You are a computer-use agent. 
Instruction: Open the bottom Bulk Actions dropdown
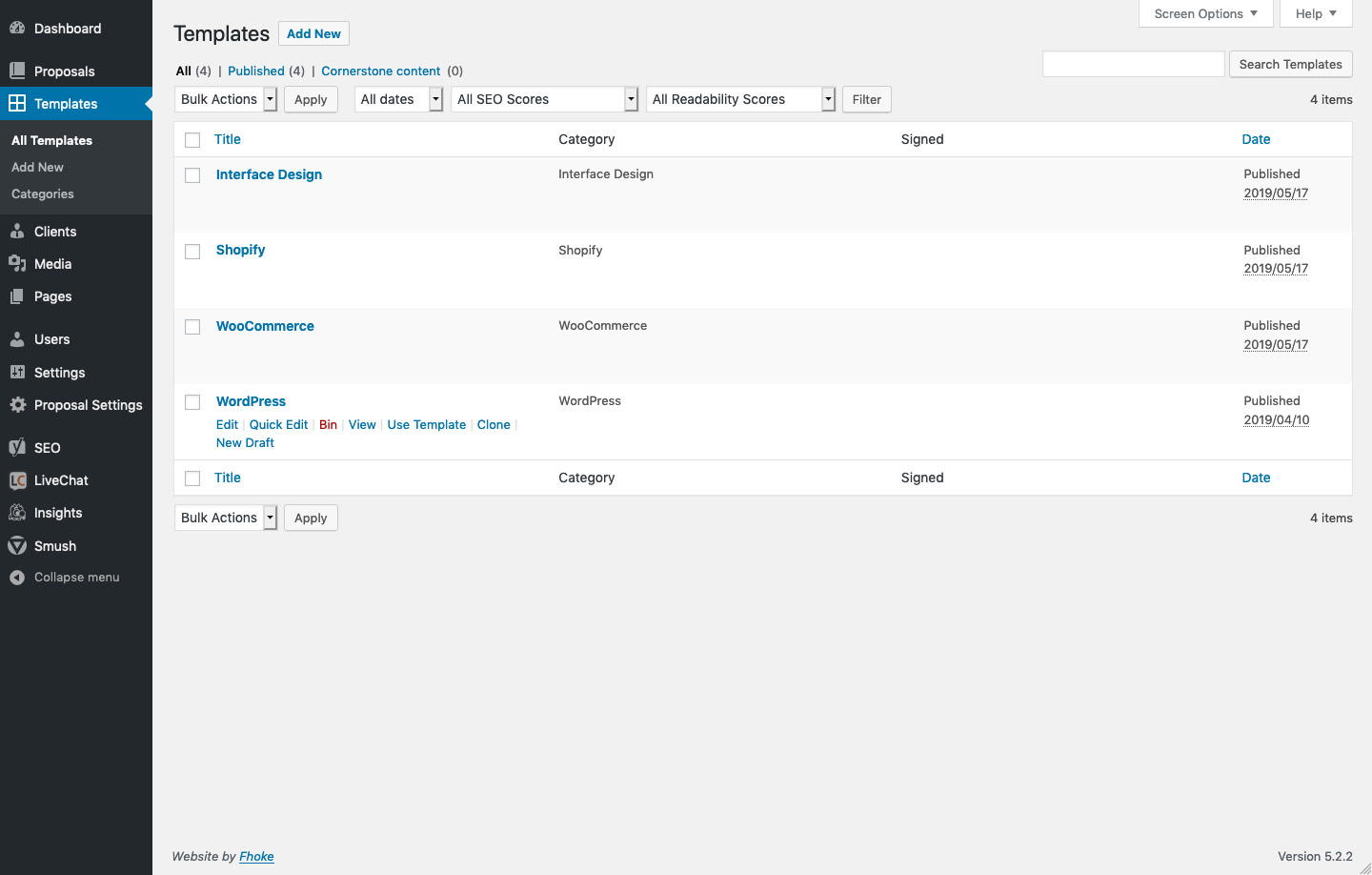coord(226,518)
